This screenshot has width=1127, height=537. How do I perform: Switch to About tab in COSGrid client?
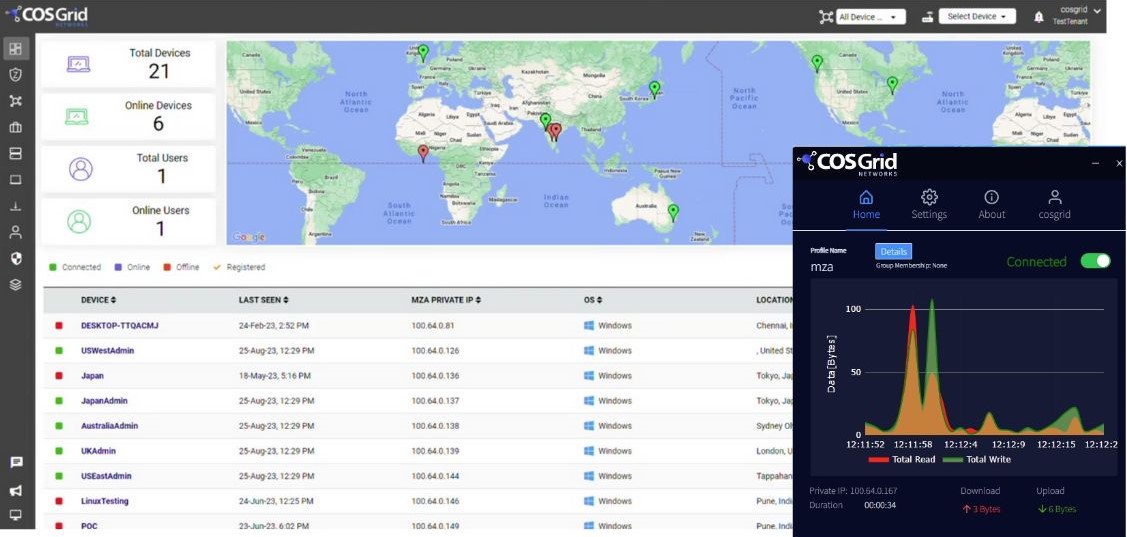(991, 205)
